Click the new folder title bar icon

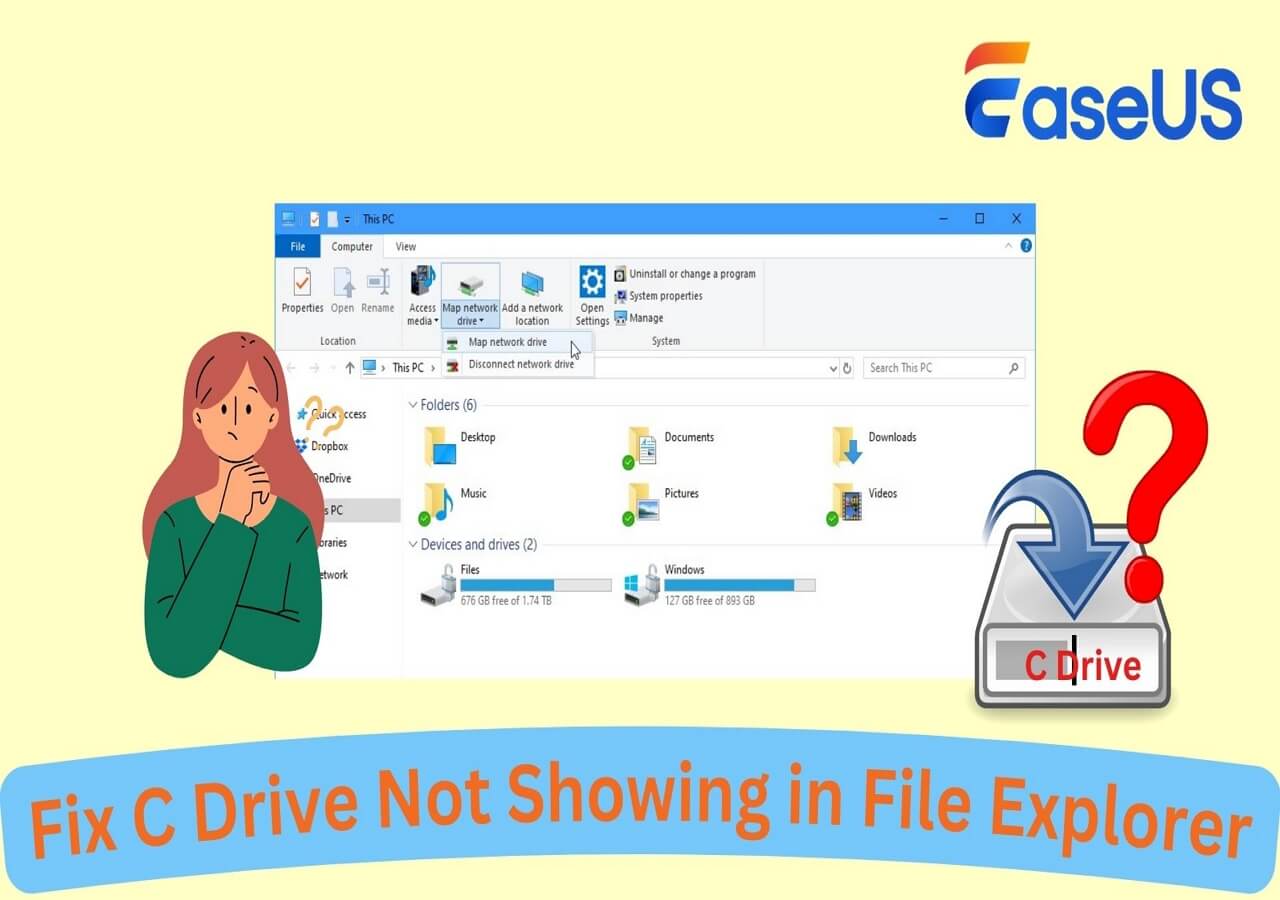pos(331,219)
